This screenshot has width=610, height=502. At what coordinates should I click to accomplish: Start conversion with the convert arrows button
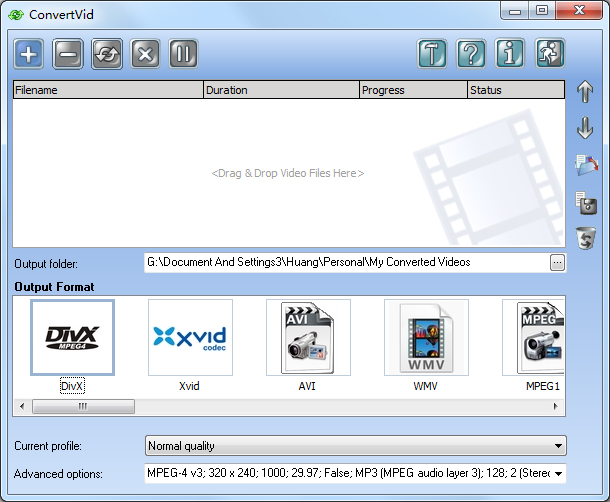(x=107, y=54)
